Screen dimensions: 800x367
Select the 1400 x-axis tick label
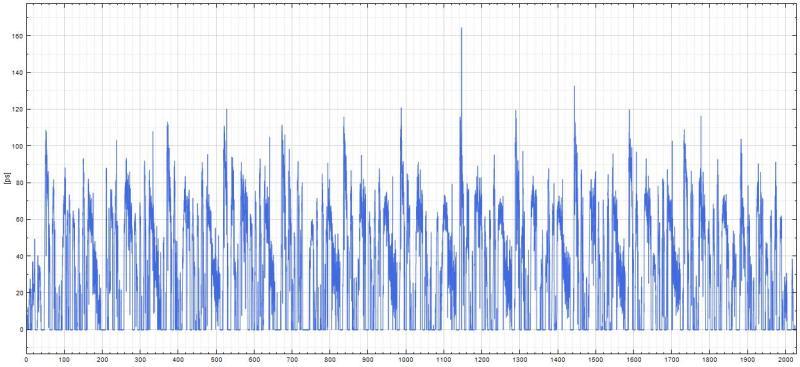pyautogui.click(x=558, y=360)
